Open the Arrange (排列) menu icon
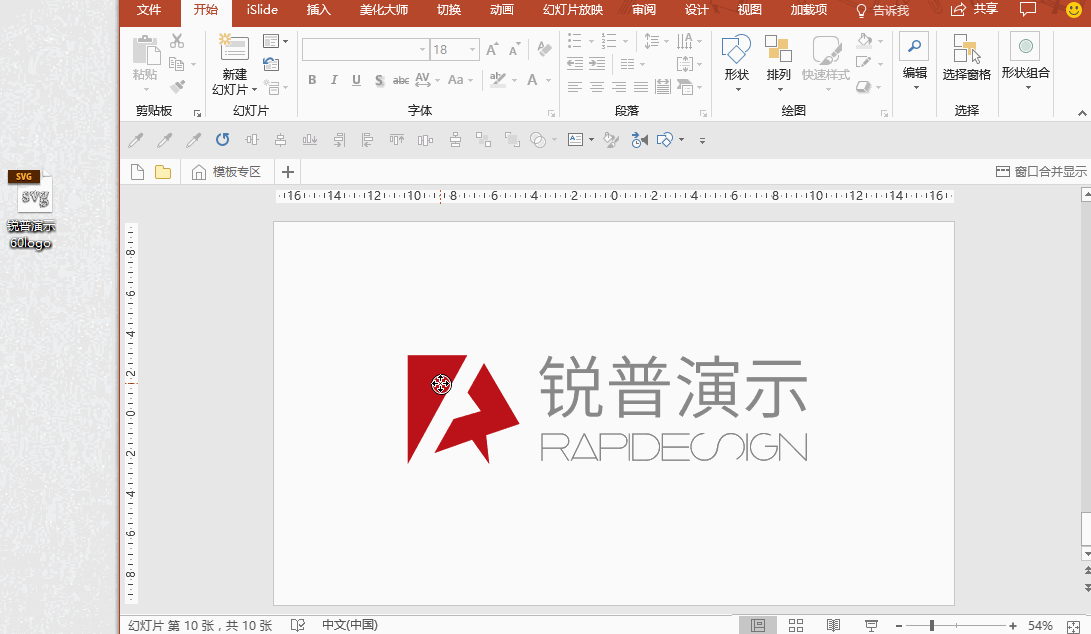 [778, 49]
